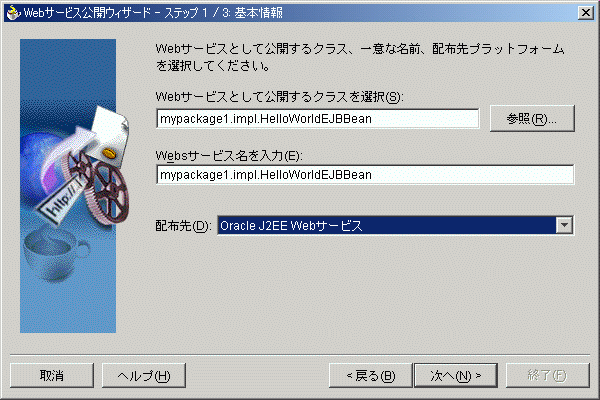
Task: Select Oracle J2EE Webサービス combo box
Action: pyautogui.click(x=395, y=225)
